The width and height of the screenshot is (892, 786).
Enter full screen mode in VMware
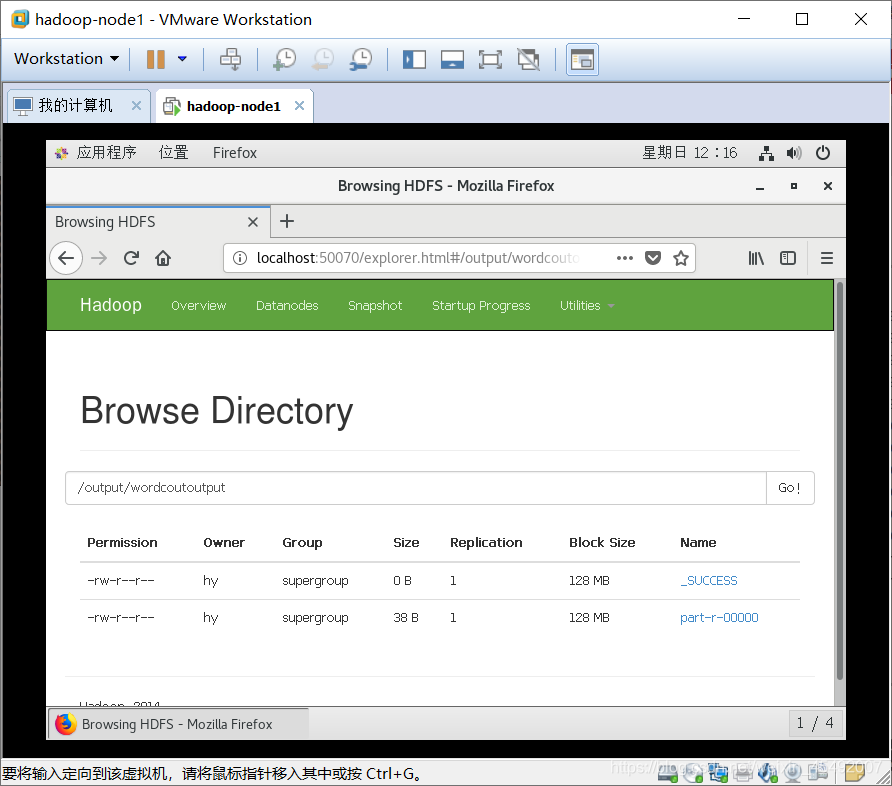(x=490, y=59)
